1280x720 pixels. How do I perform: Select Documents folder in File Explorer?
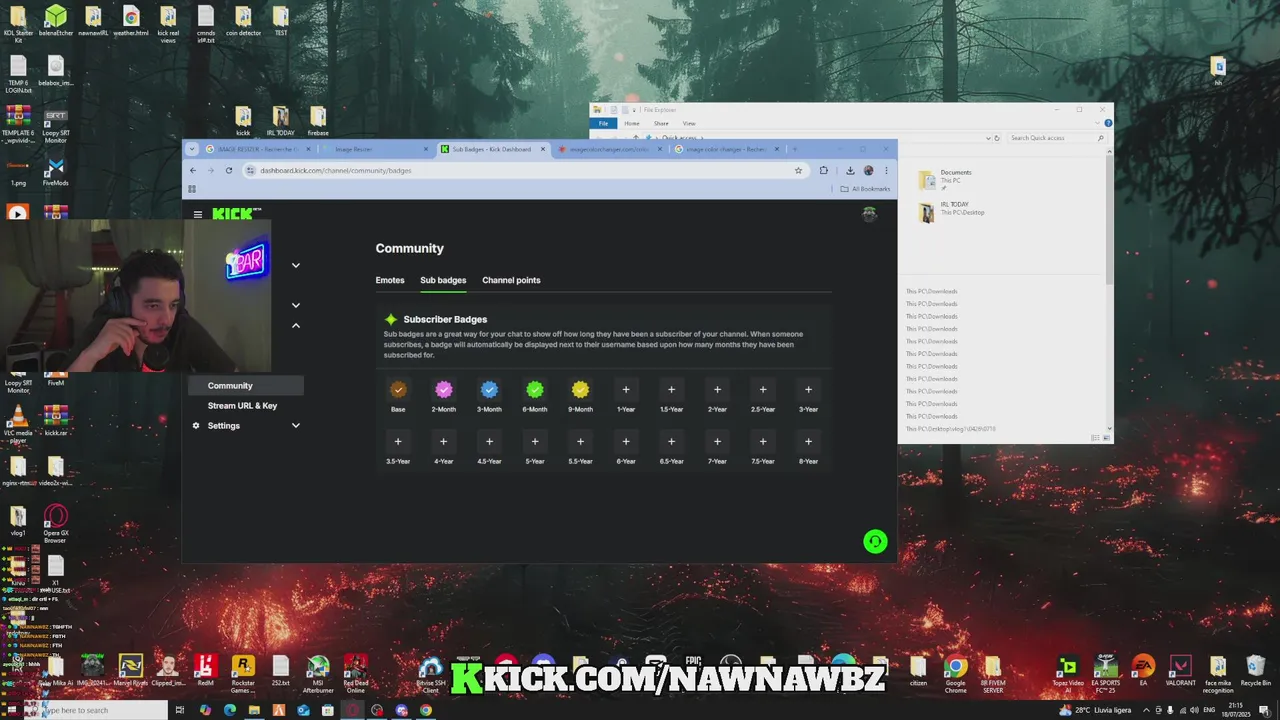(x=946, y=180)
